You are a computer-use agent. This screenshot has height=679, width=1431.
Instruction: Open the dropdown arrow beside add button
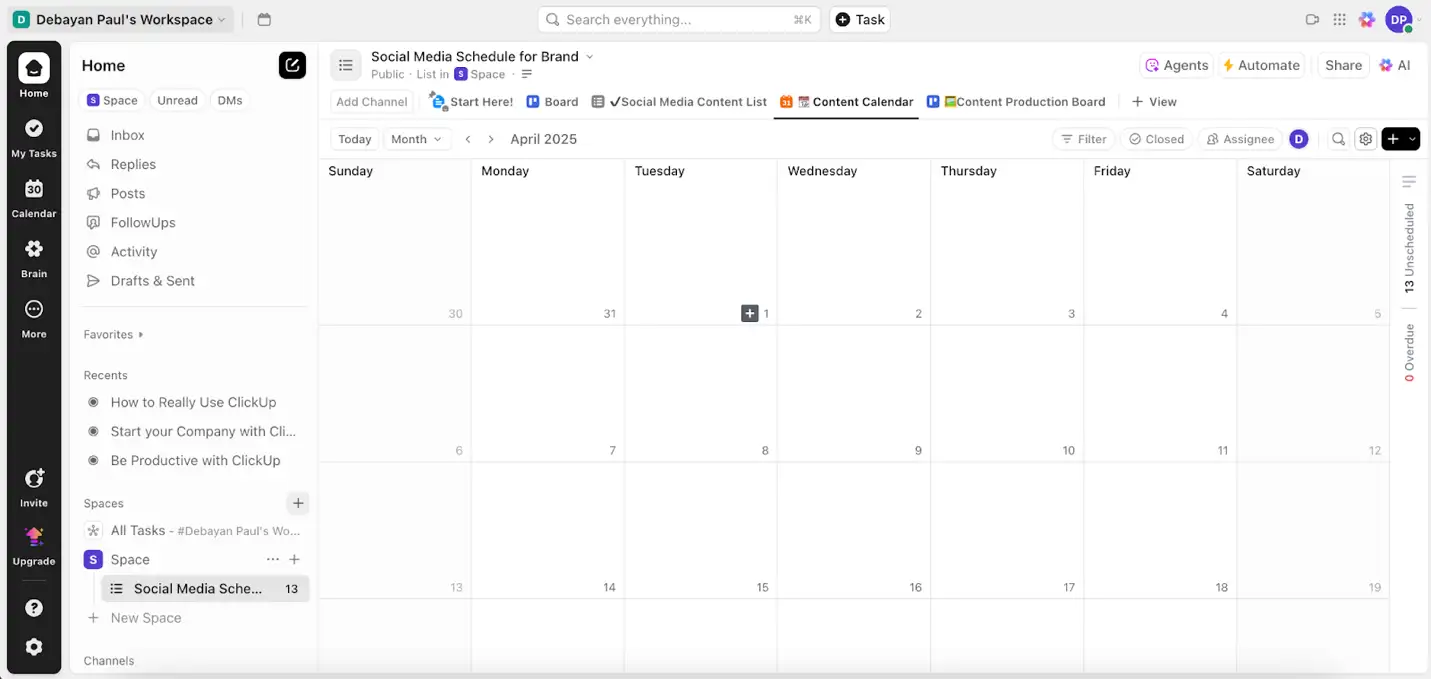click(x=1413, y=139)
